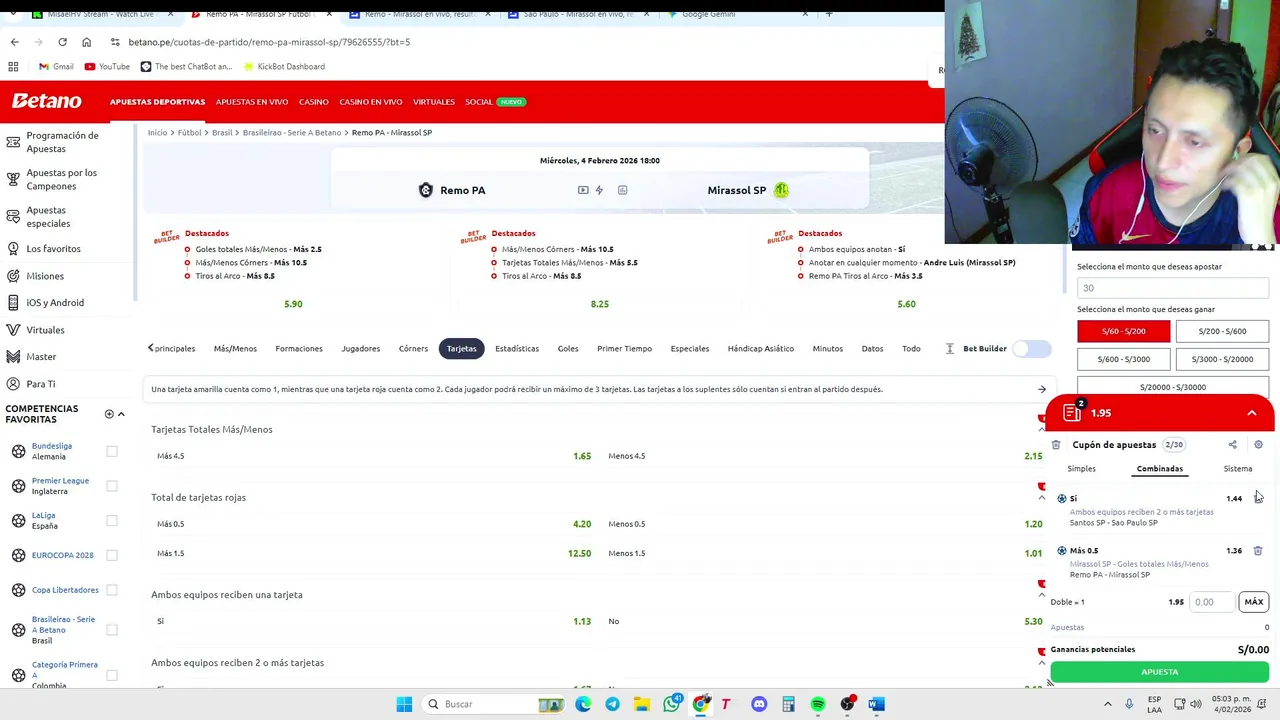Open the match video stream icon
This screenshot has width=1280, height=720.
point(583,190)
